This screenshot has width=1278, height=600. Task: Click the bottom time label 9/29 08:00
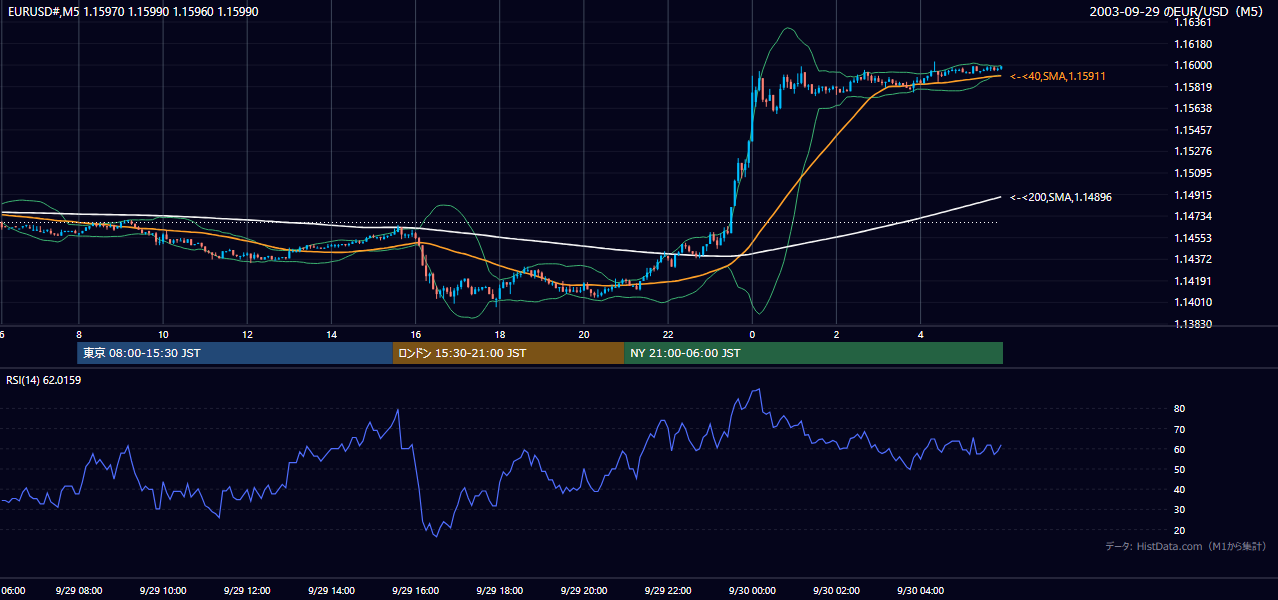(x=78, y=591)
